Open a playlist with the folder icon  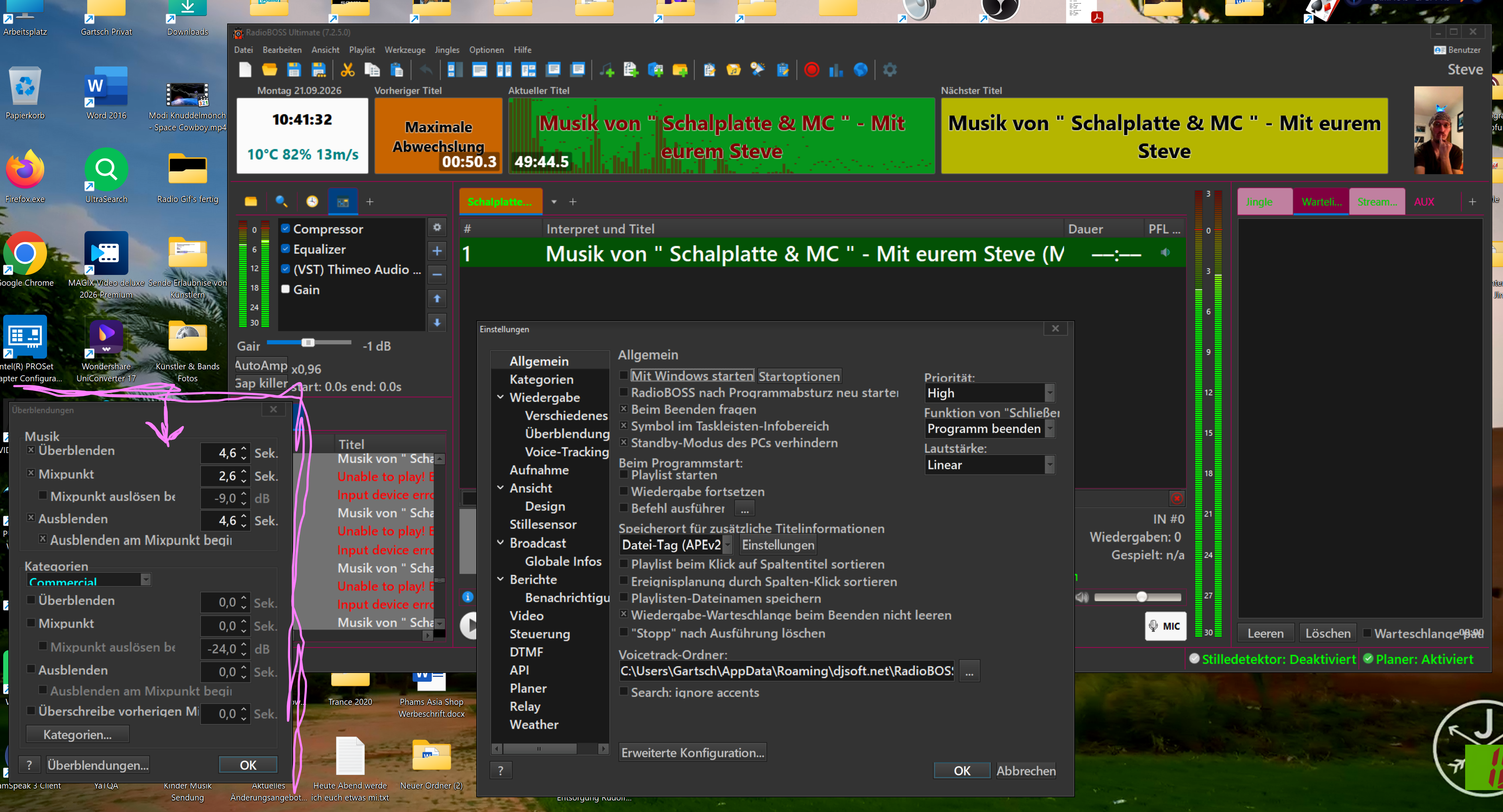click(269, 70)
